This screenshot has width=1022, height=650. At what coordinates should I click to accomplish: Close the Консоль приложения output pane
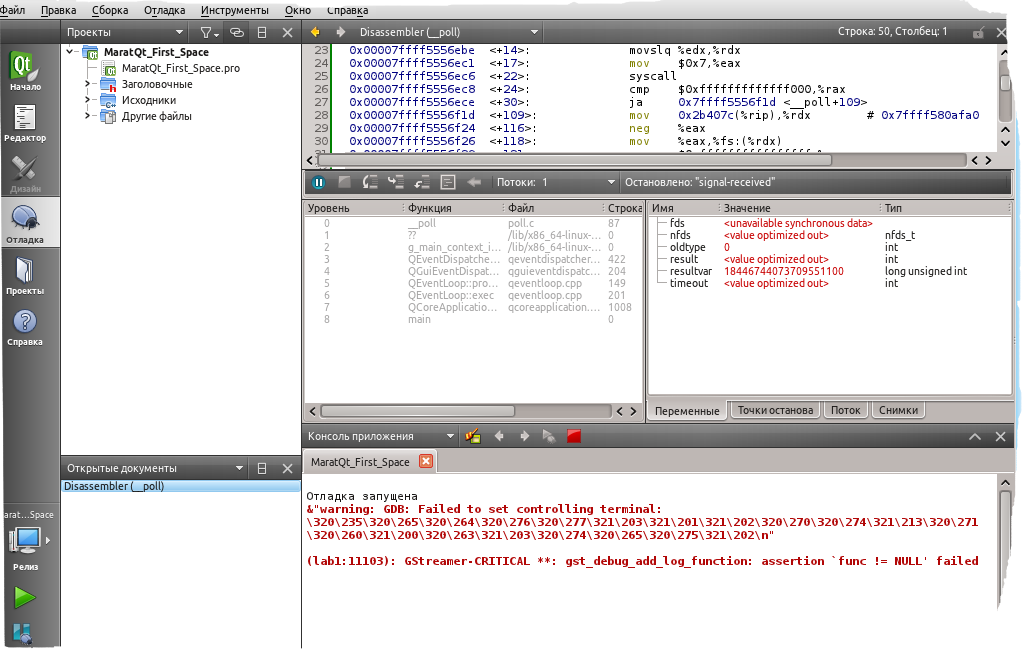(x=1000, y=437)
